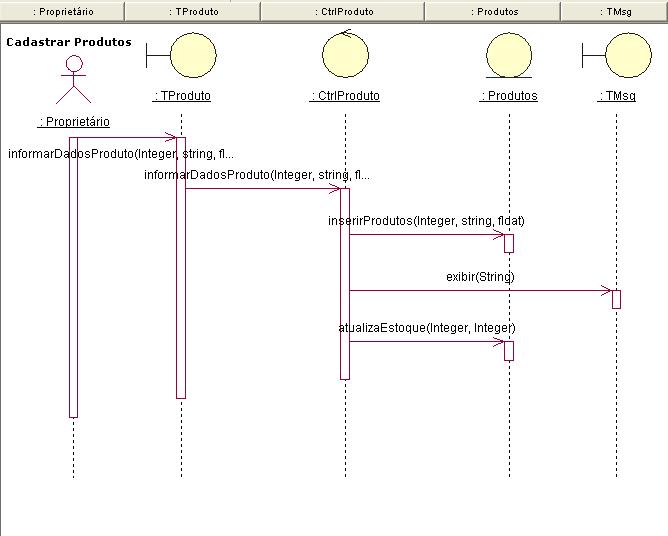The image size is (668, 536).
Task: Click the Produtos header tab
Action: click(493, 12)
